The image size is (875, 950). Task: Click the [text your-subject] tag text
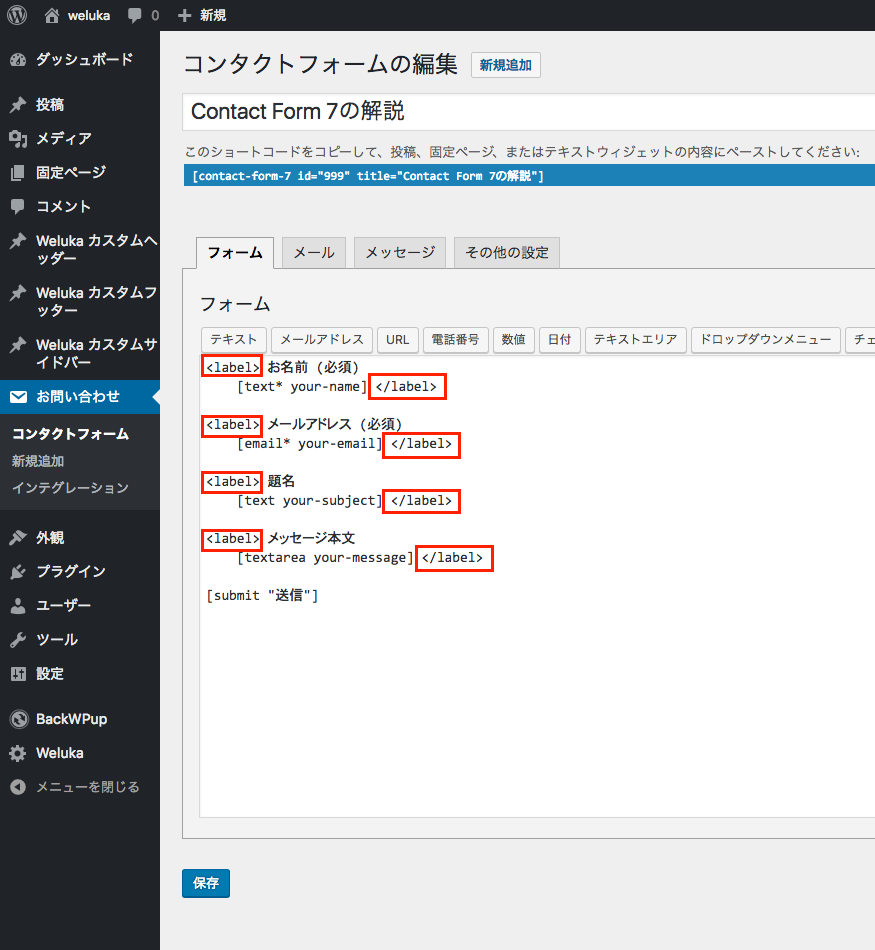tap(310, 500)
